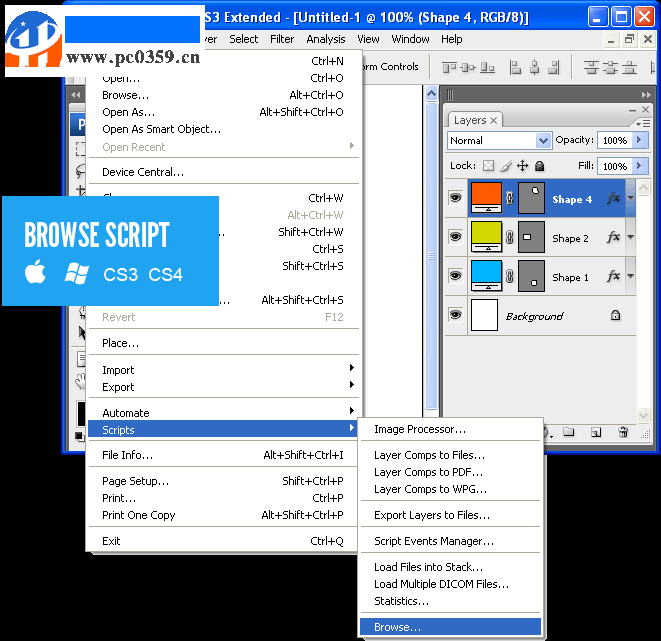Click Align horizontal centers icon
The width and height of the screenshot is (661, 641).
[x=535, y=67]
